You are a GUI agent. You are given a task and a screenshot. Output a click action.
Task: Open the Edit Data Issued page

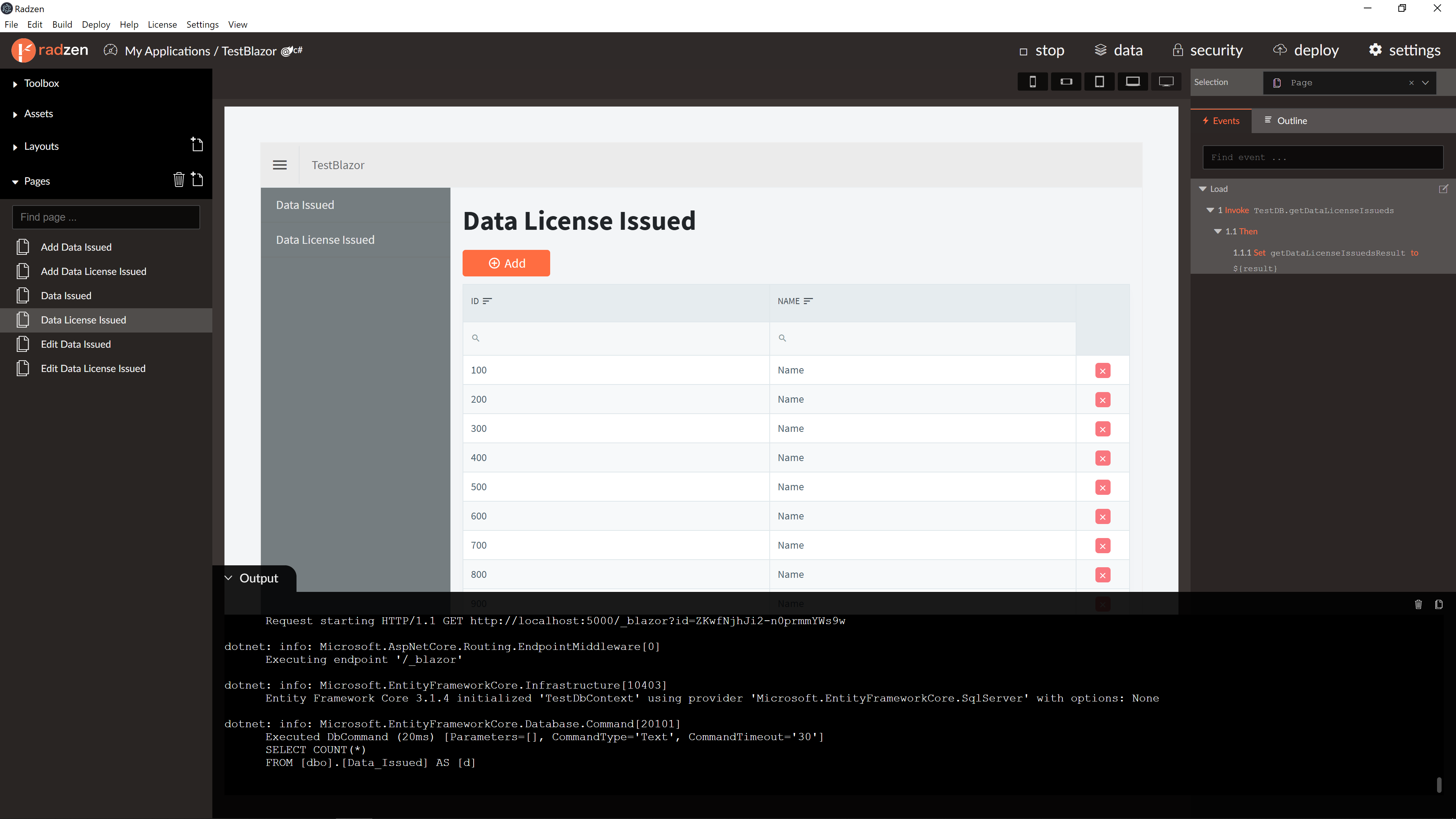pos(106,344)
